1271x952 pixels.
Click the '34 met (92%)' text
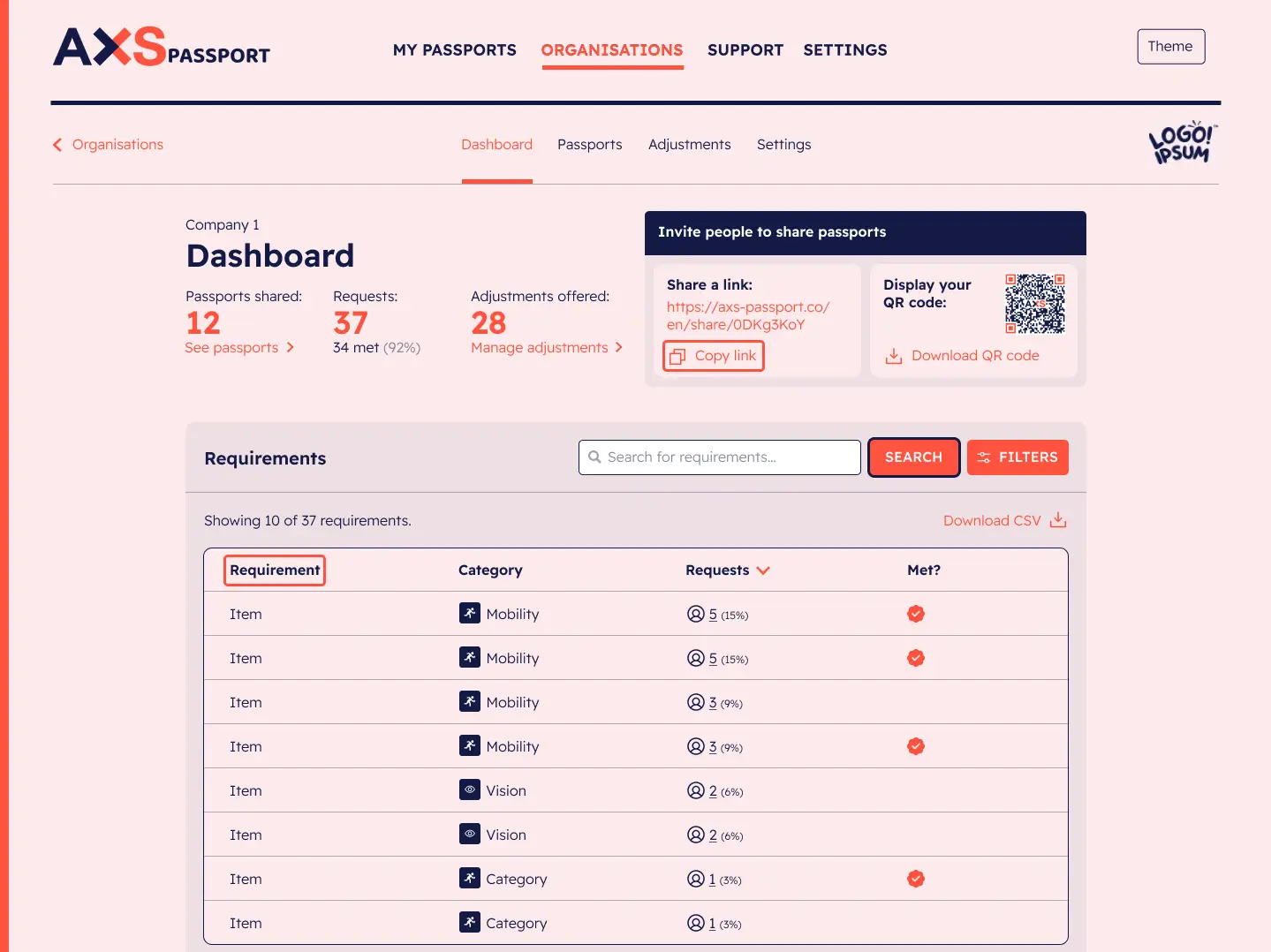[376, 348]
